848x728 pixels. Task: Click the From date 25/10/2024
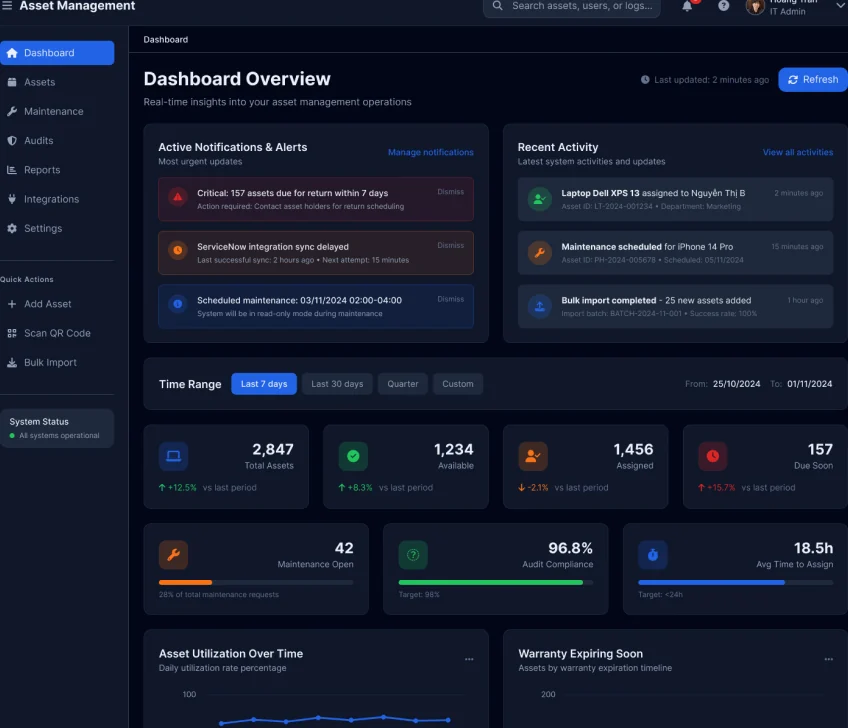pyautogui.click(x=736, y=384)
